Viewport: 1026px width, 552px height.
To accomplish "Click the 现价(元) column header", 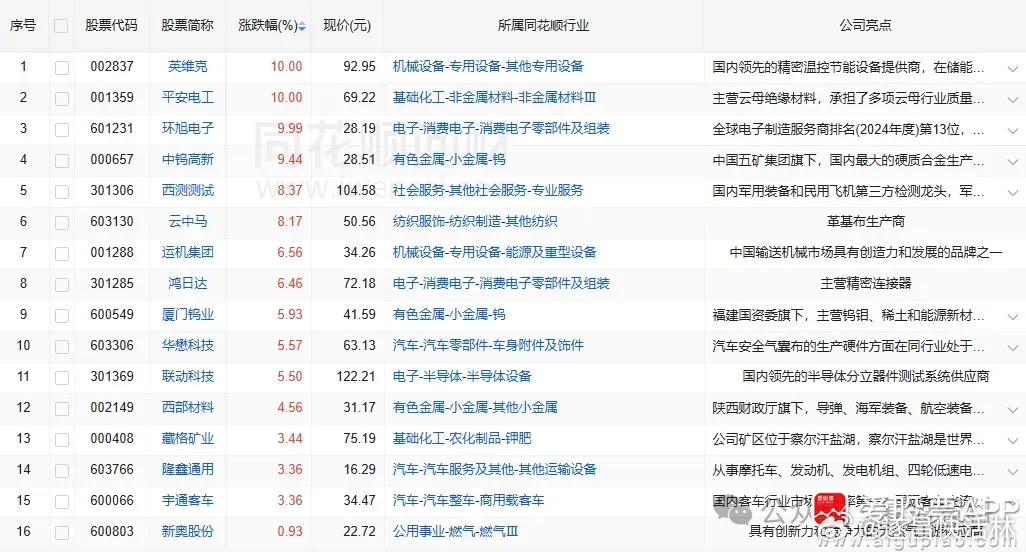I will [x=347, y=26].
